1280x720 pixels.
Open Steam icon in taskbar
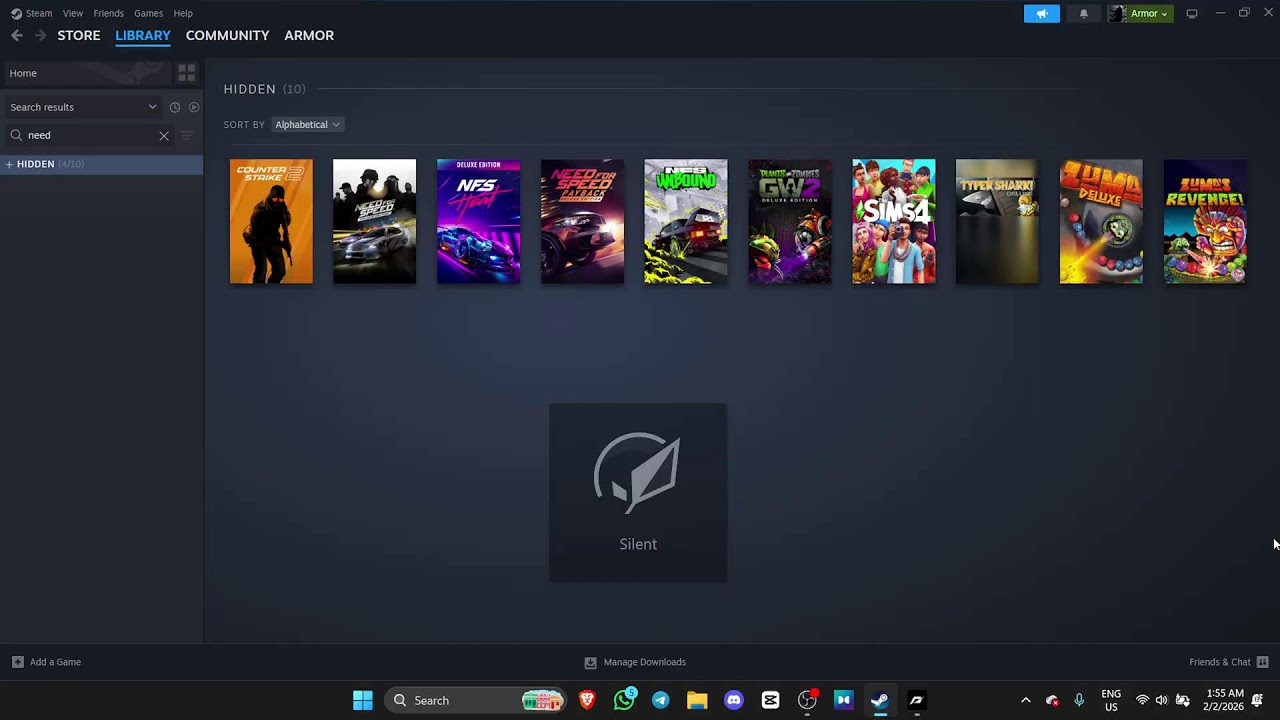880,700
